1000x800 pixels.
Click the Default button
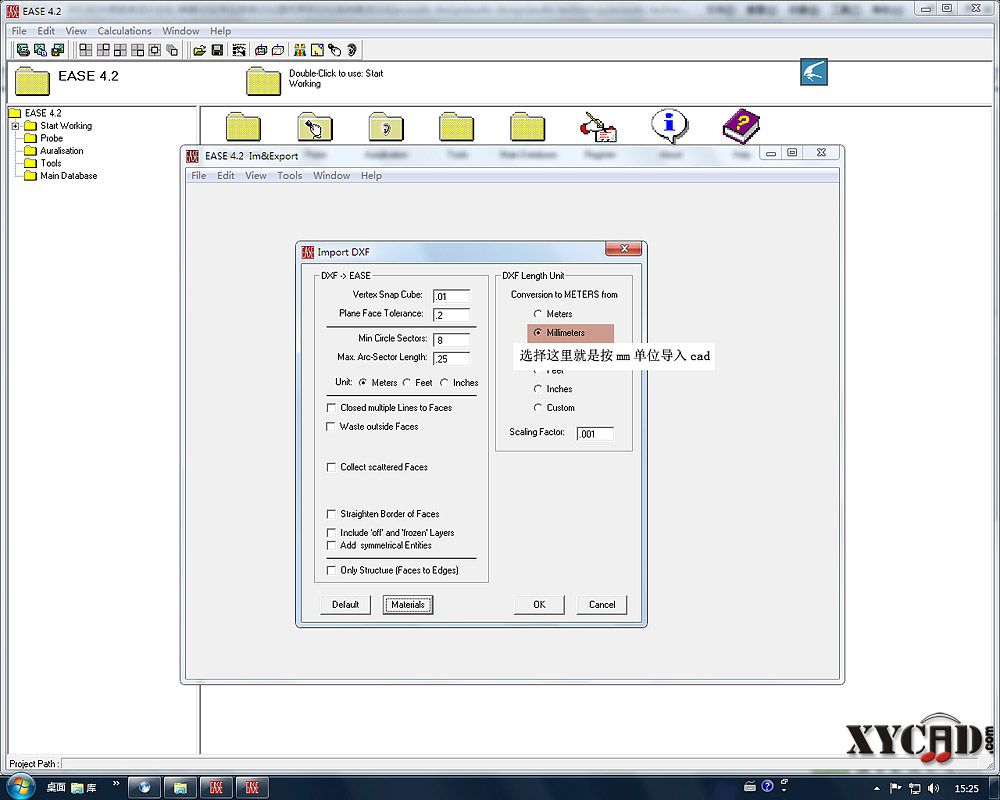coord(345,604)
